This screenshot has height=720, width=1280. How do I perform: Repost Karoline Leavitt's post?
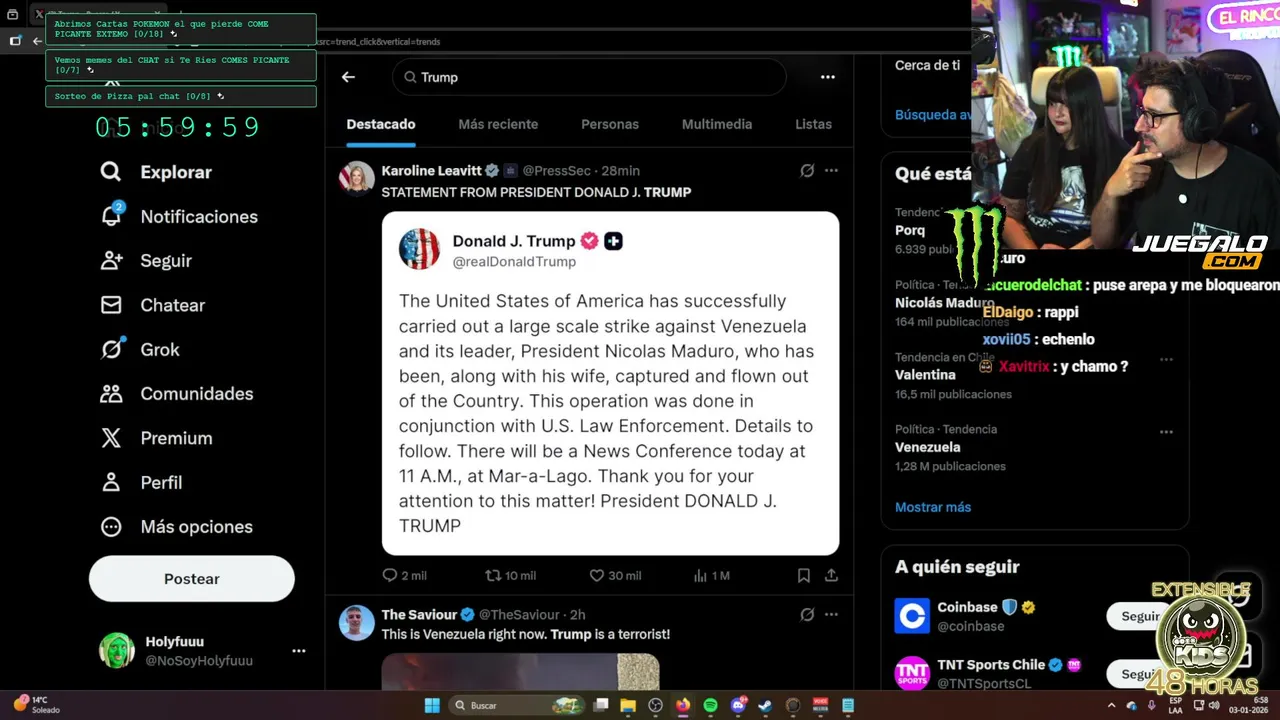click(492, 575)
